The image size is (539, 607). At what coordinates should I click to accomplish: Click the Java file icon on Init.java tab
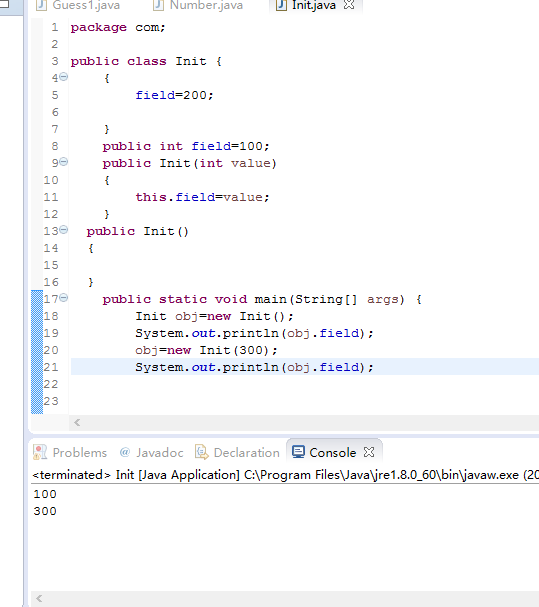coord(282,5)
